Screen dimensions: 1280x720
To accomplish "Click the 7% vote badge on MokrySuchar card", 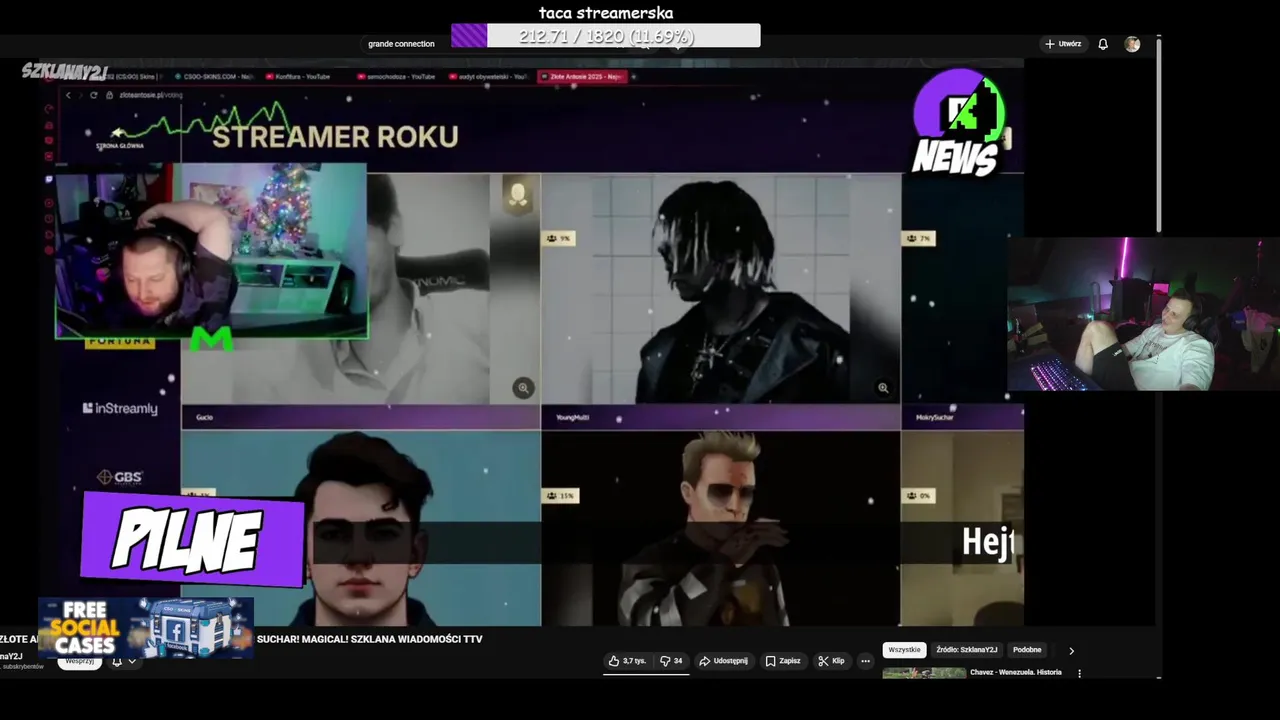I will tap(919, 238).
